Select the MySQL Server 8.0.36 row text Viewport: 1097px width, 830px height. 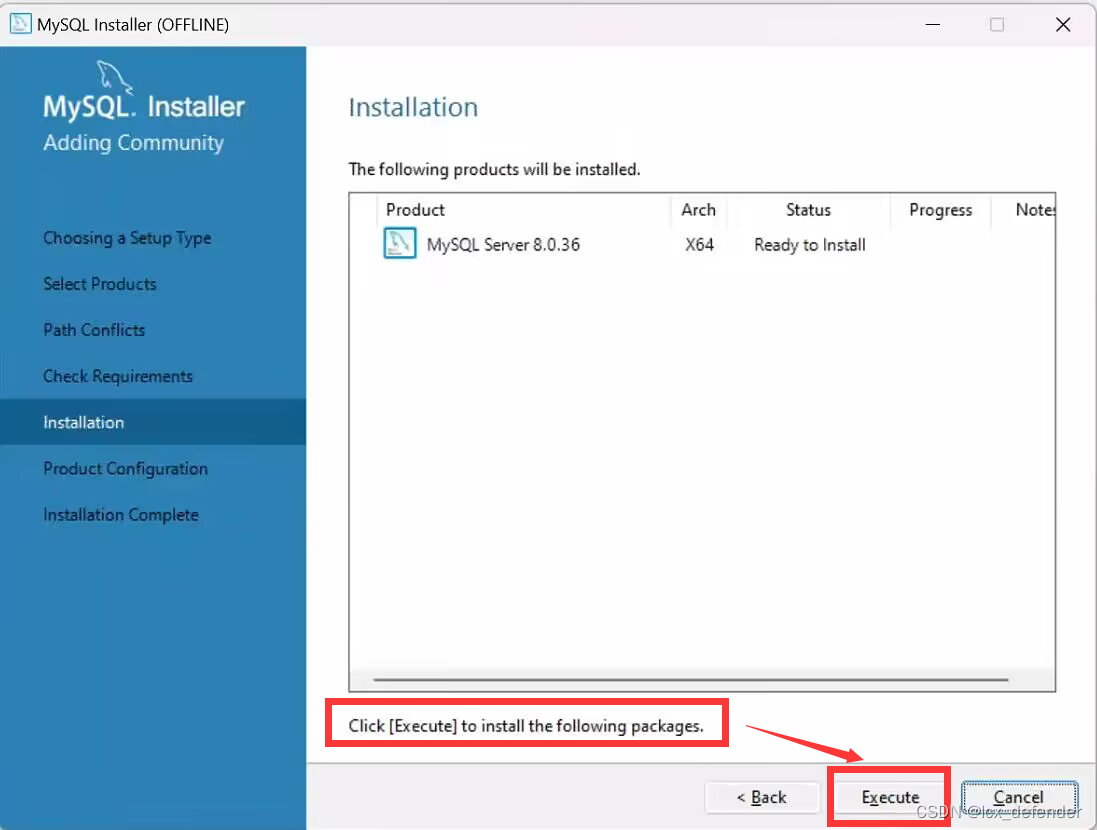click(503, 244)
